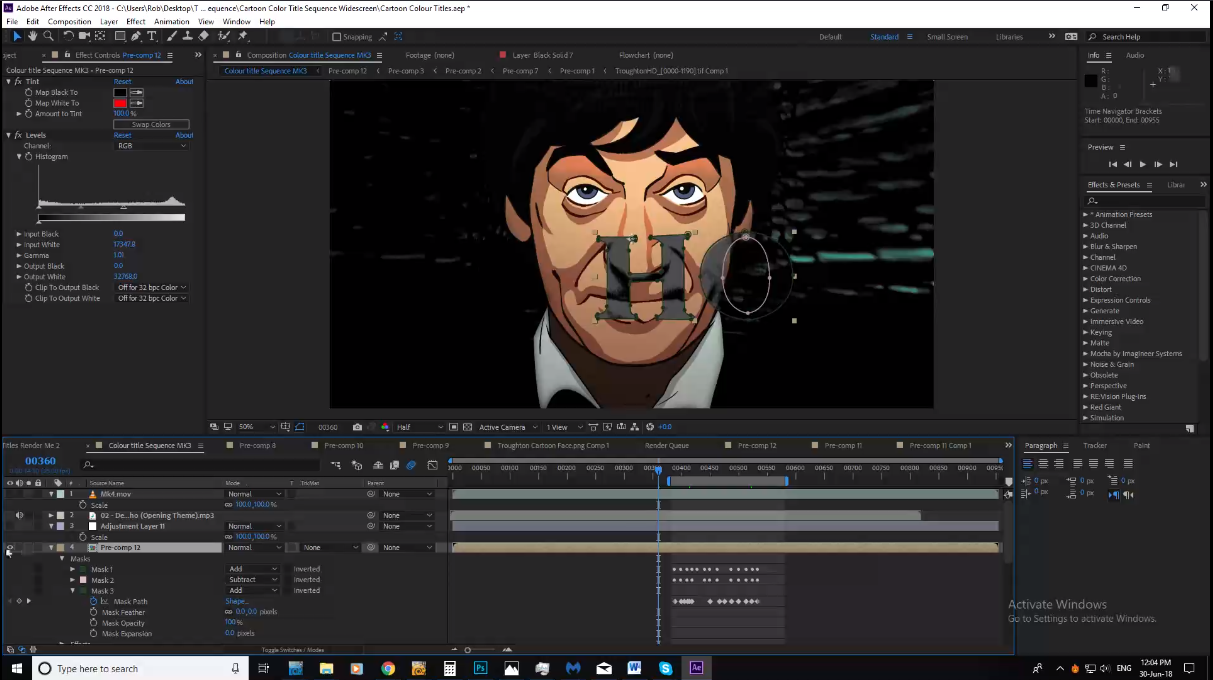Collapse the Mask 3 properties
Image resolution: width=1213 pixels, height=680 pixels.
[x=72, y=590]
